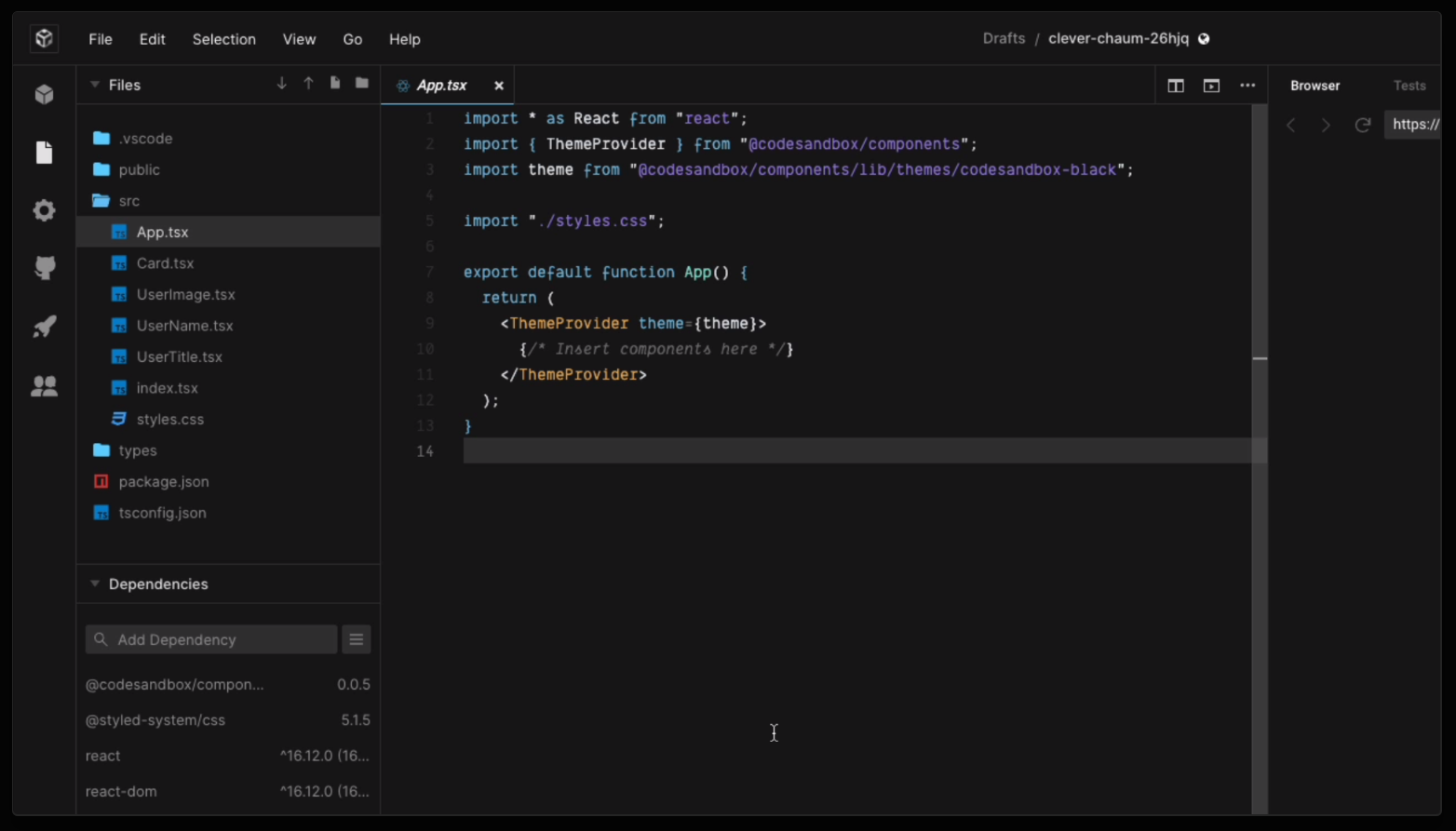Open the Help menu

click(x=405, y=39)
